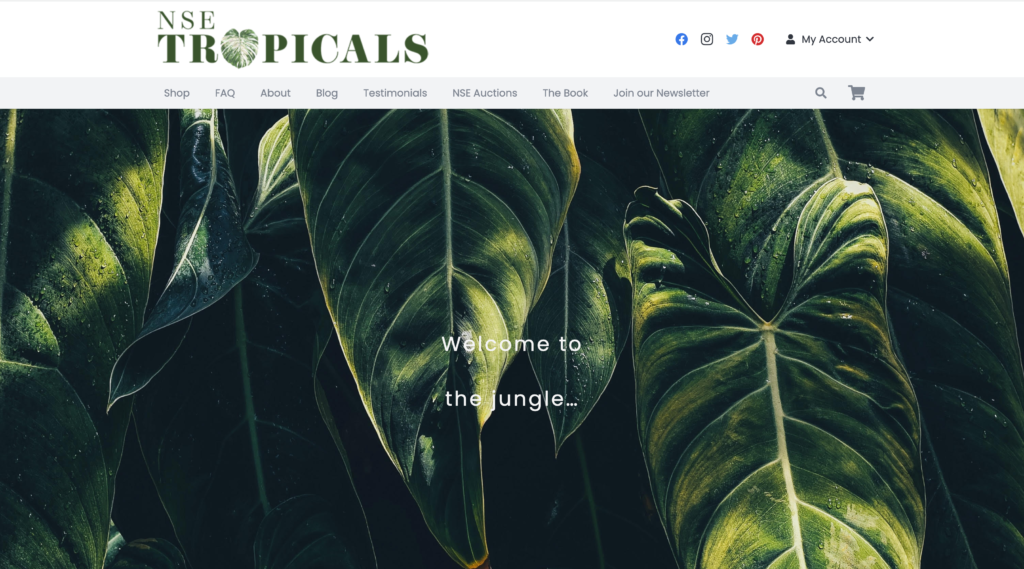Click the NSE Tropicals logo
Image resolution: width=1024 pixels, height=569 pixels.
point(293,39)
